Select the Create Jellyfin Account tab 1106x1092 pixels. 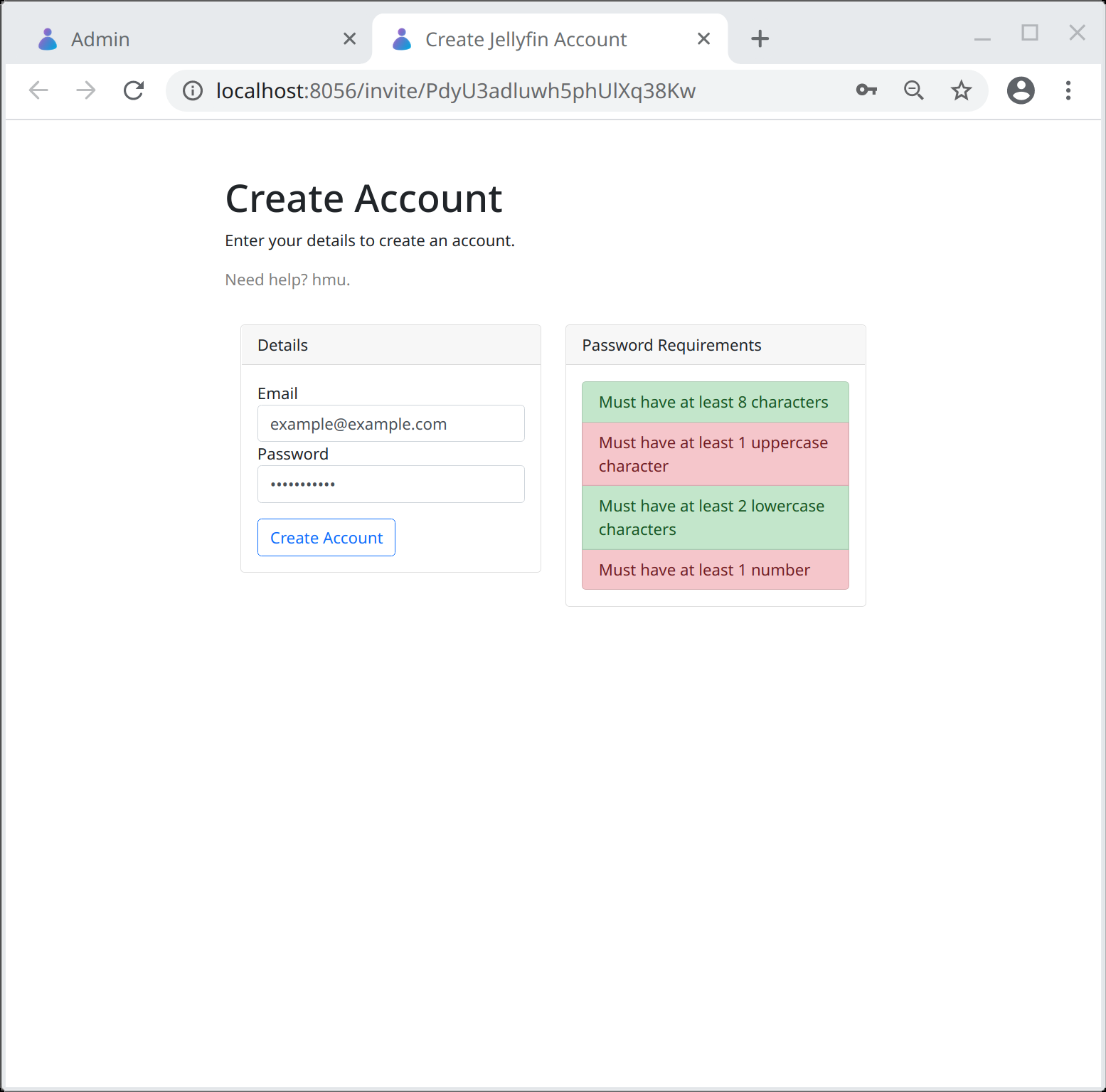[x=526, y=39]
